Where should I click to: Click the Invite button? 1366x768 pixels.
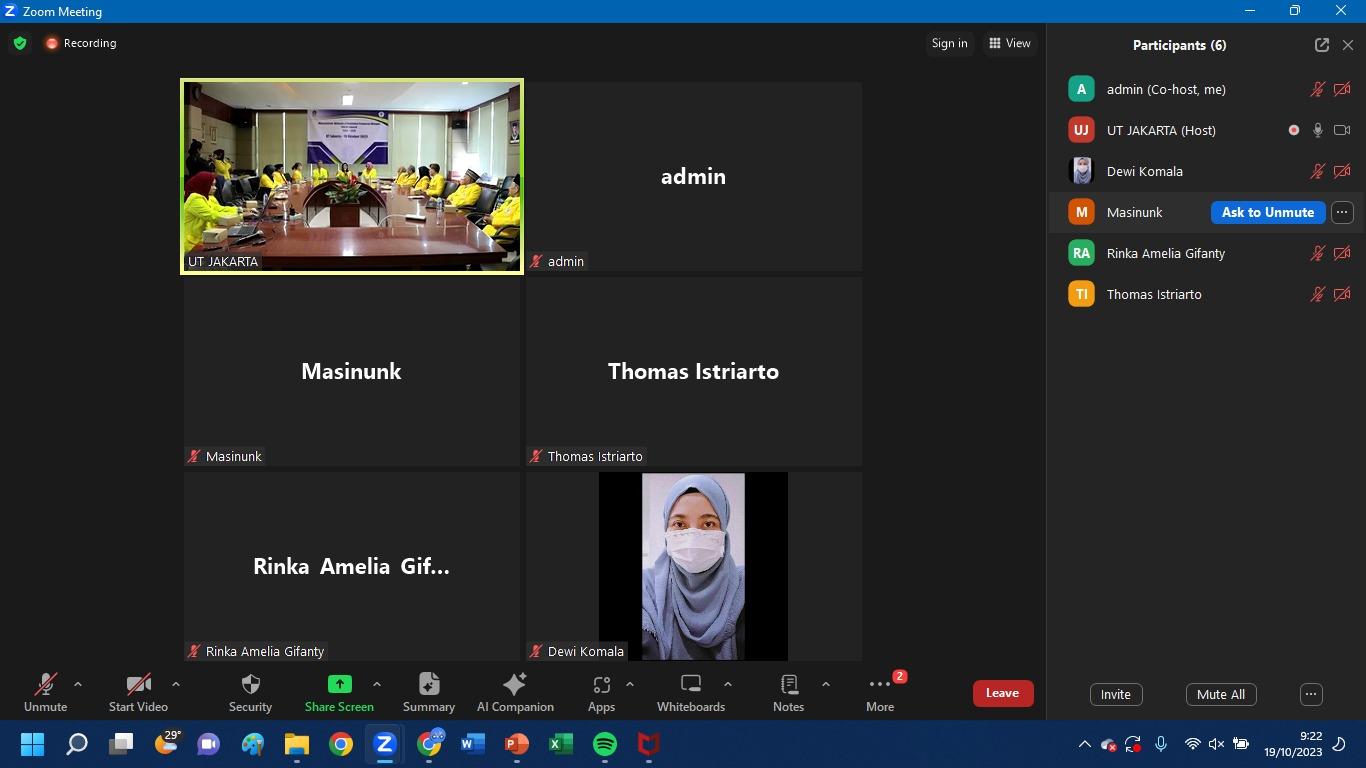(1116, 694)
